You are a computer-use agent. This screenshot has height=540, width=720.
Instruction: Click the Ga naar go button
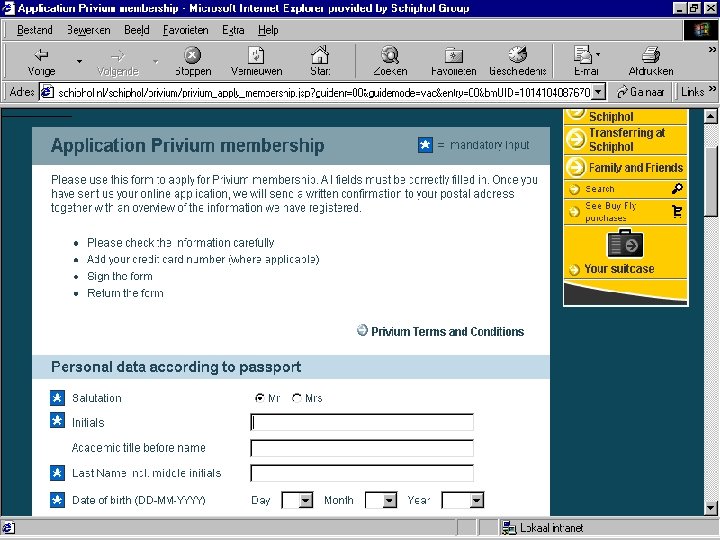[x=641, y=92]
